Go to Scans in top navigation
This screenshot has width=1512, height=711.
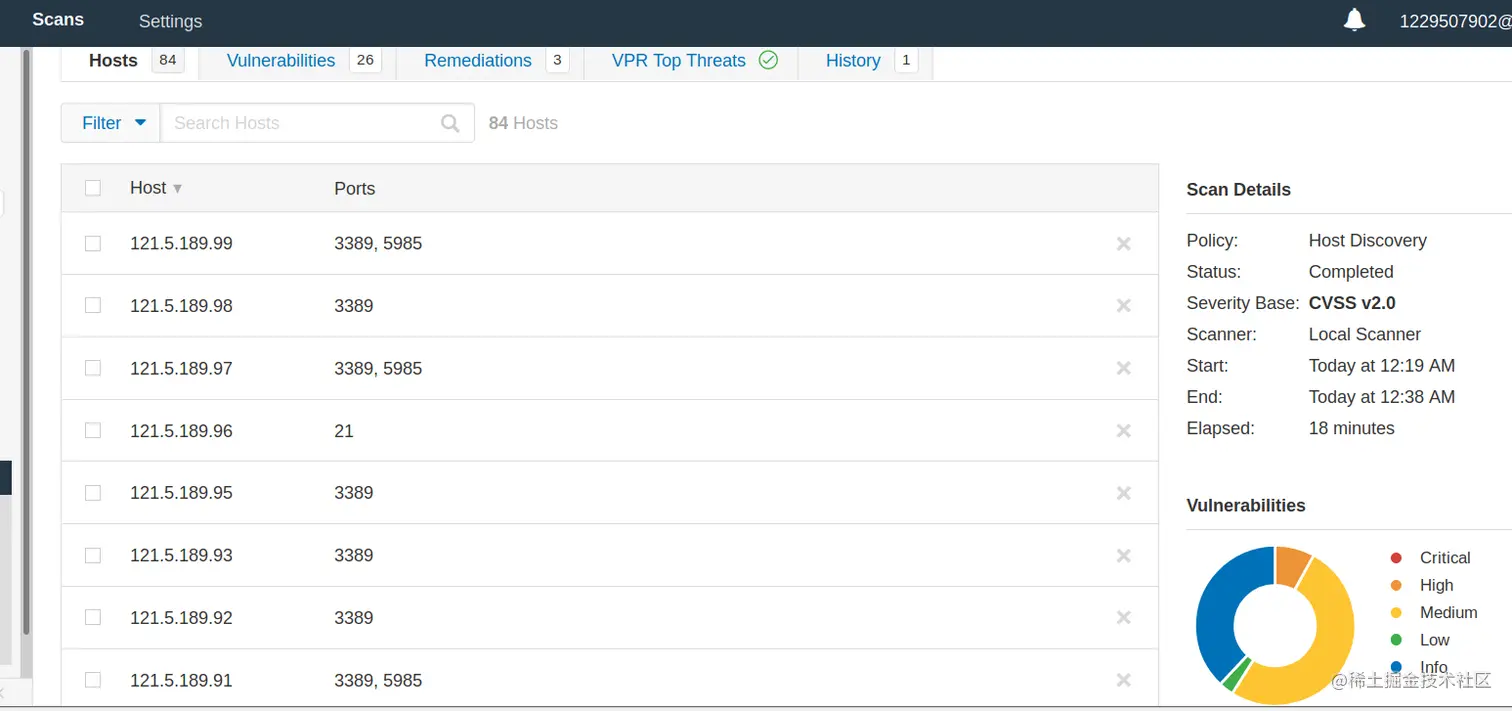pos(58,20)
